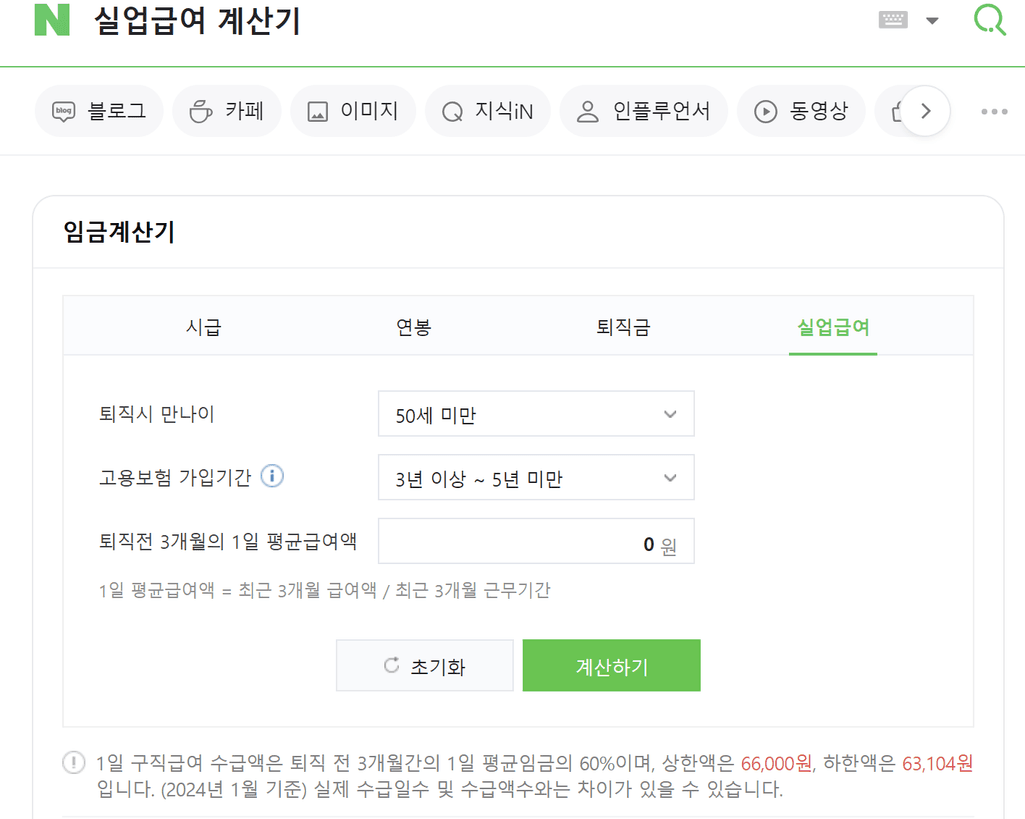
Task: Click the 1일 평균급여액 input field
Action: 536,541
